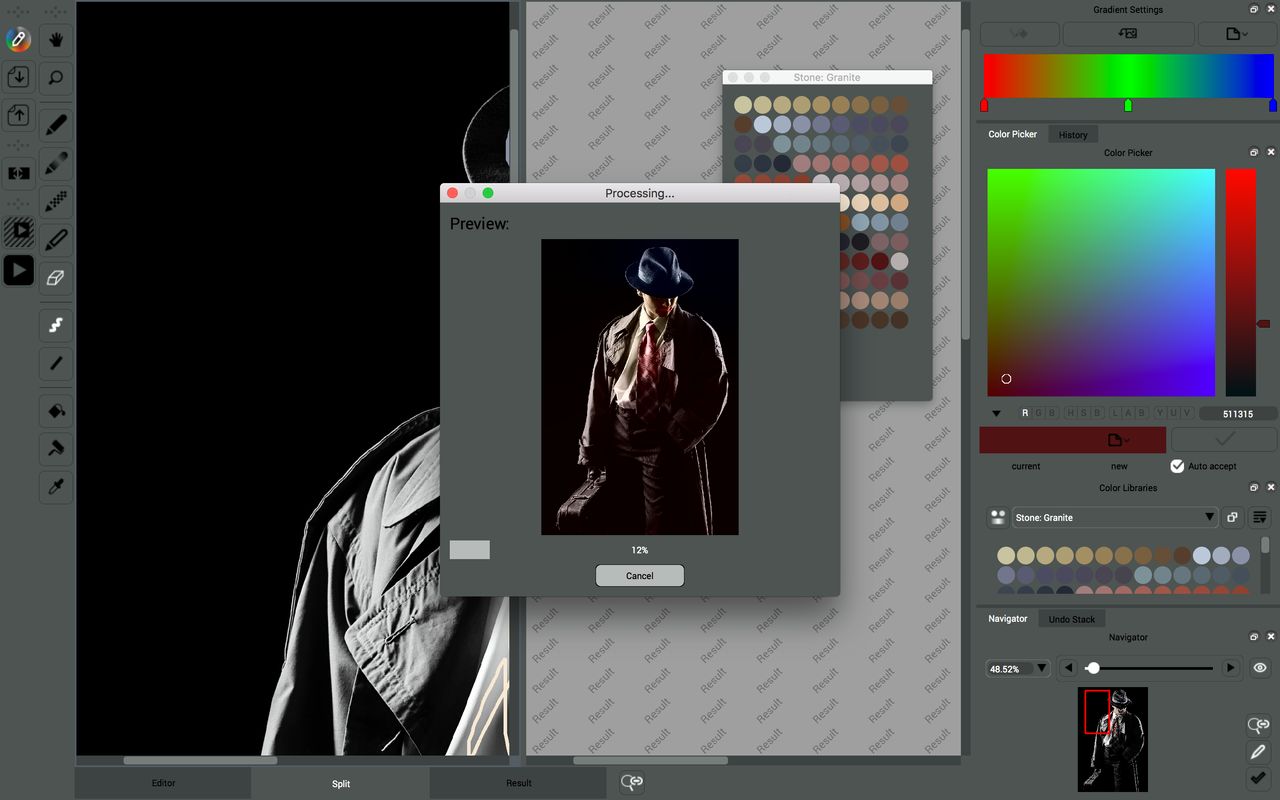Select the eyedropper color picker tool
The image size is (1280, 800).
point(56,487)
